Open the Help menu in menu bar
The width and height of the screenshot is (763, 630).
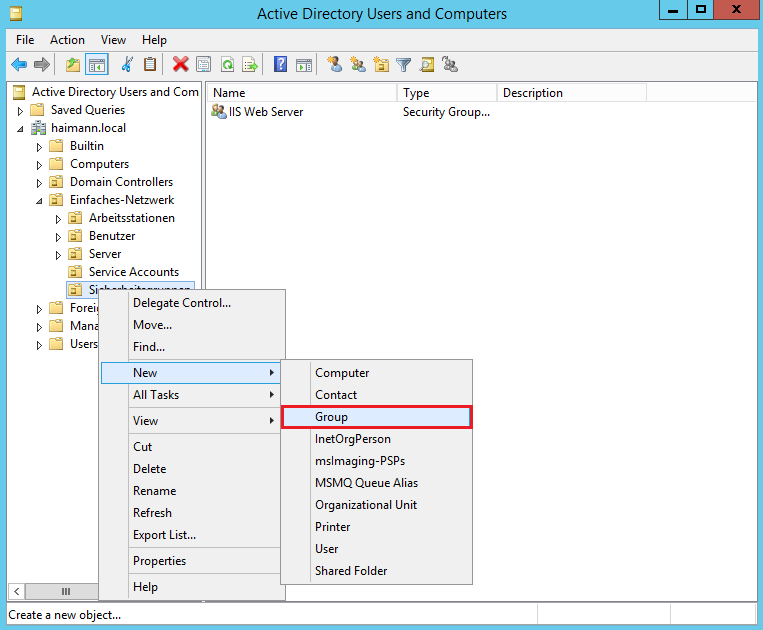point(154,40)
